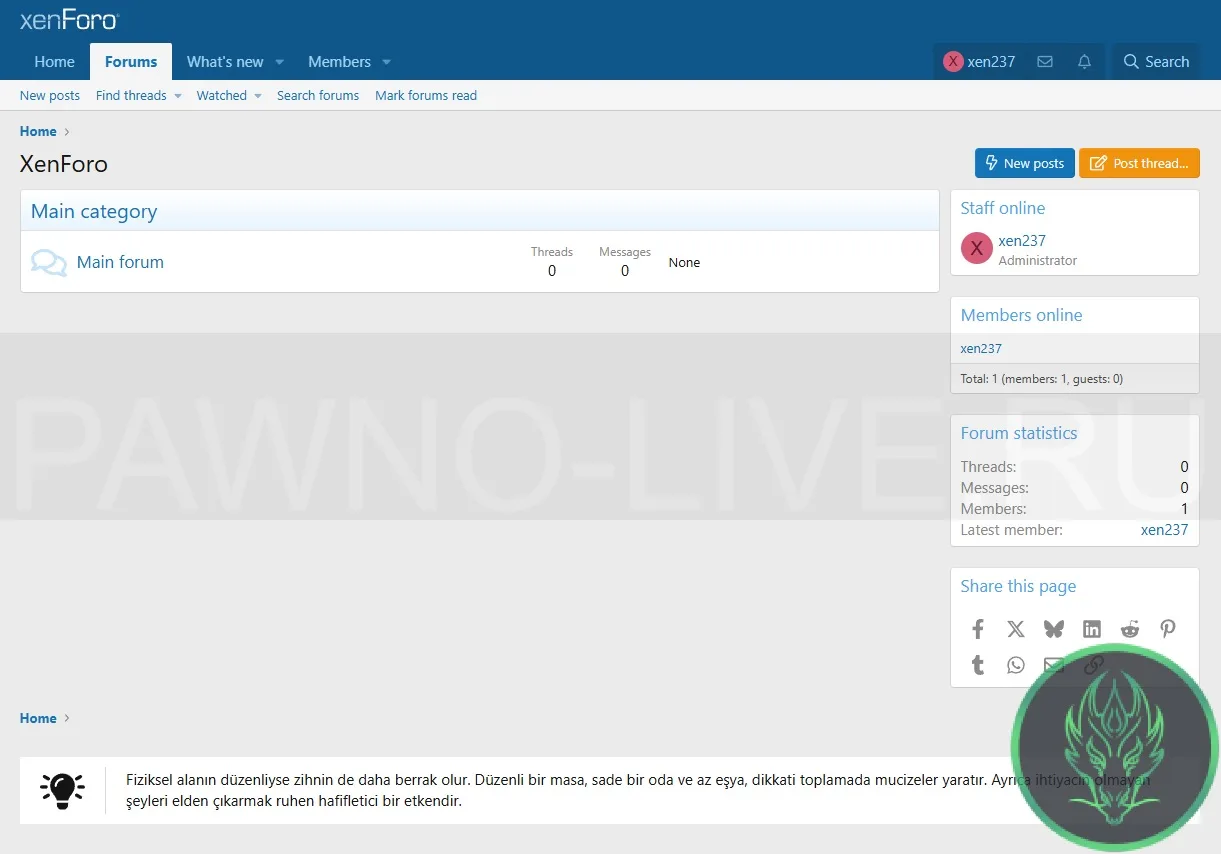Open the Main forum link

(120, 262)
